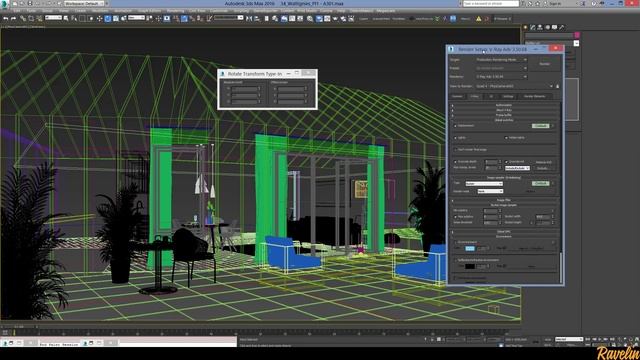Toggle the Max subdivs checkbox

pyautogui.click(x=456, y=217)
